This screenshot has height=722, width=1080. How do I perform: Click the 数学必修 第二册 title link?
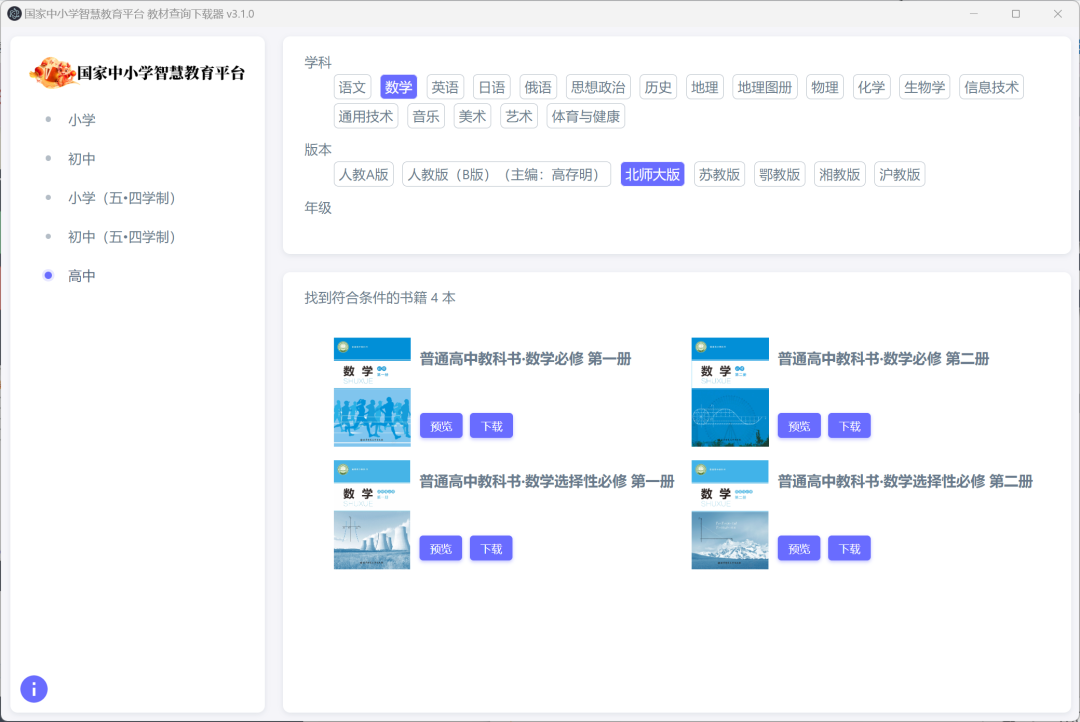(x=883, y=359)
